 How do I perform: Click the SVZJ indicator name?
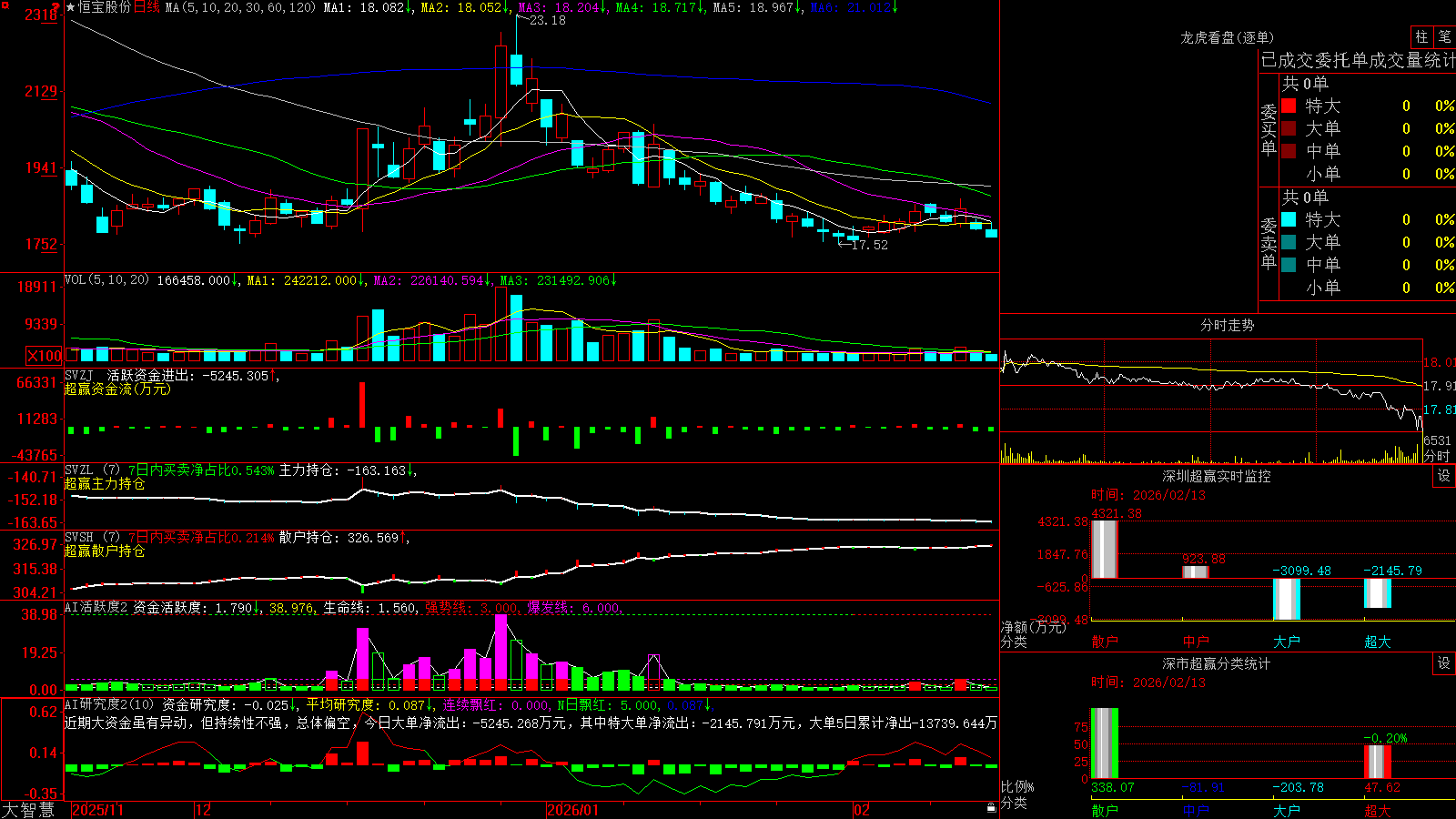(79, 375)
